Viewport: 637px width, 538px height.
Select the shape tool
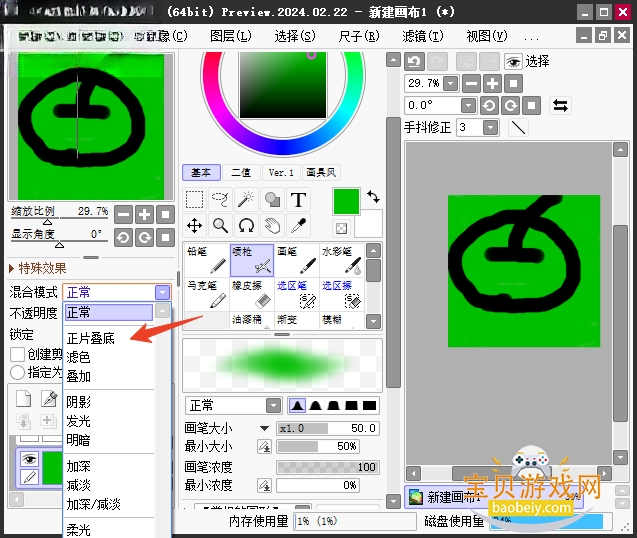coord(272,200)
